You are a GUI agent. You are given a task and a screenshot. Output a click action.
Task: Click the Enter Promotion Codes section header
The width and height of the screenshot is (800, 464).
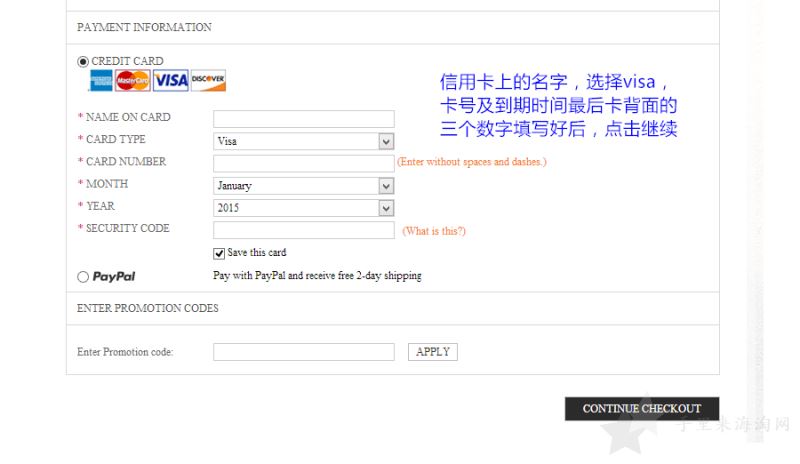[147, 308]
